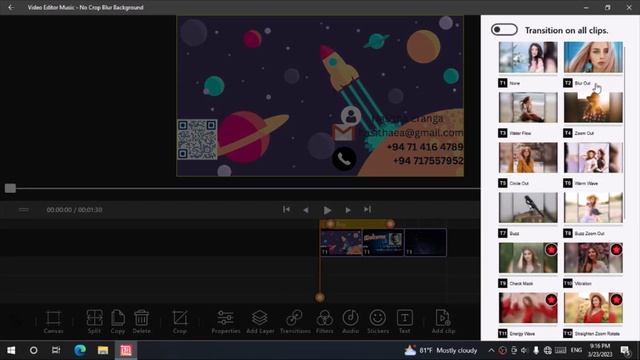
Task: Select the Welcome clip in timeline
Action: point(383,242)
